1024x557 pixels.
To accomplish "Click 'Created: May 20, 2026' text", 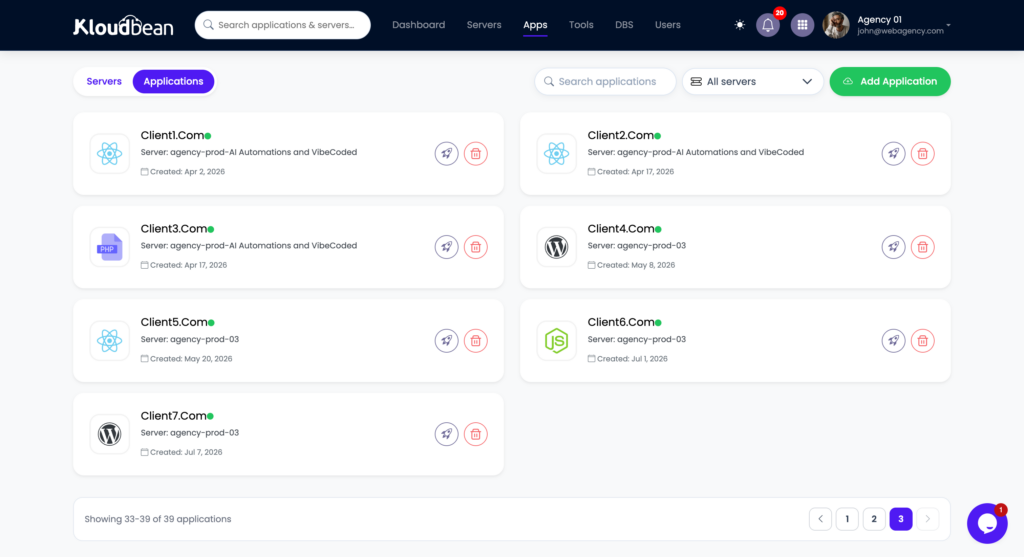I will pyautogui.click(x=191, y=358).
